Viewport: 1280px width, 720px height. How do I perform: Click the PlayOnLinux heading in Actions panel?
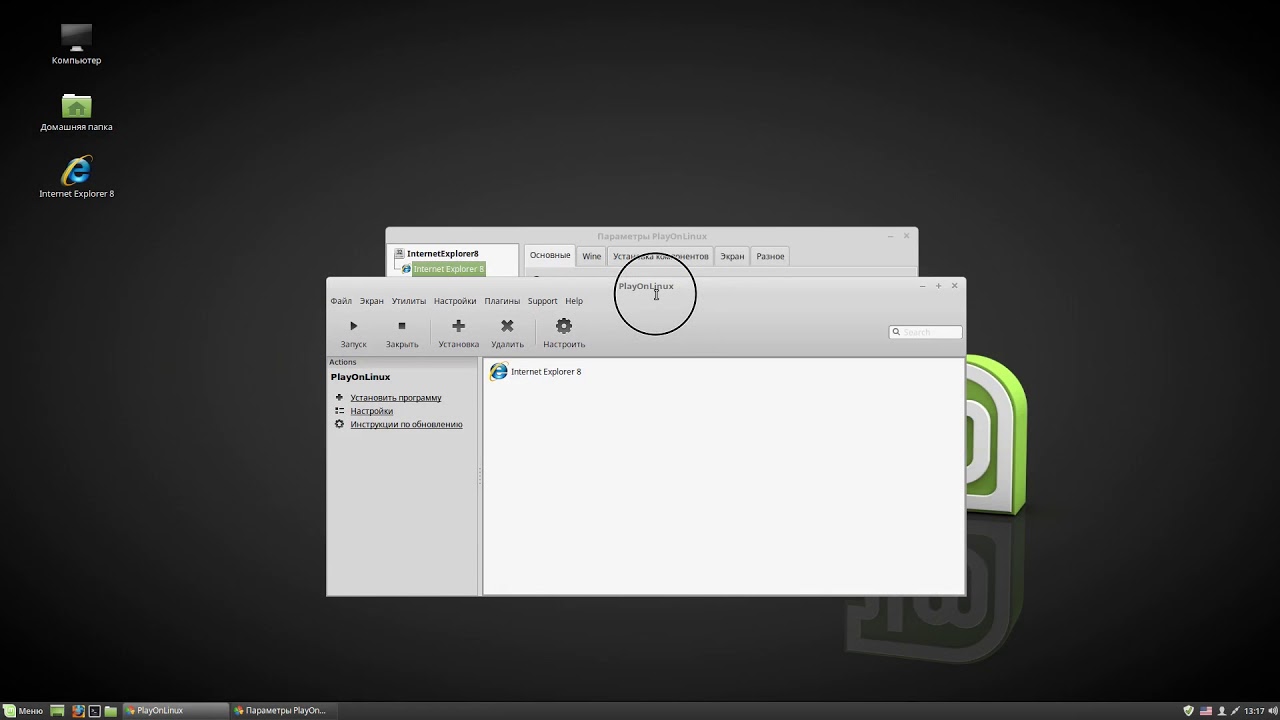pos(361,377)
